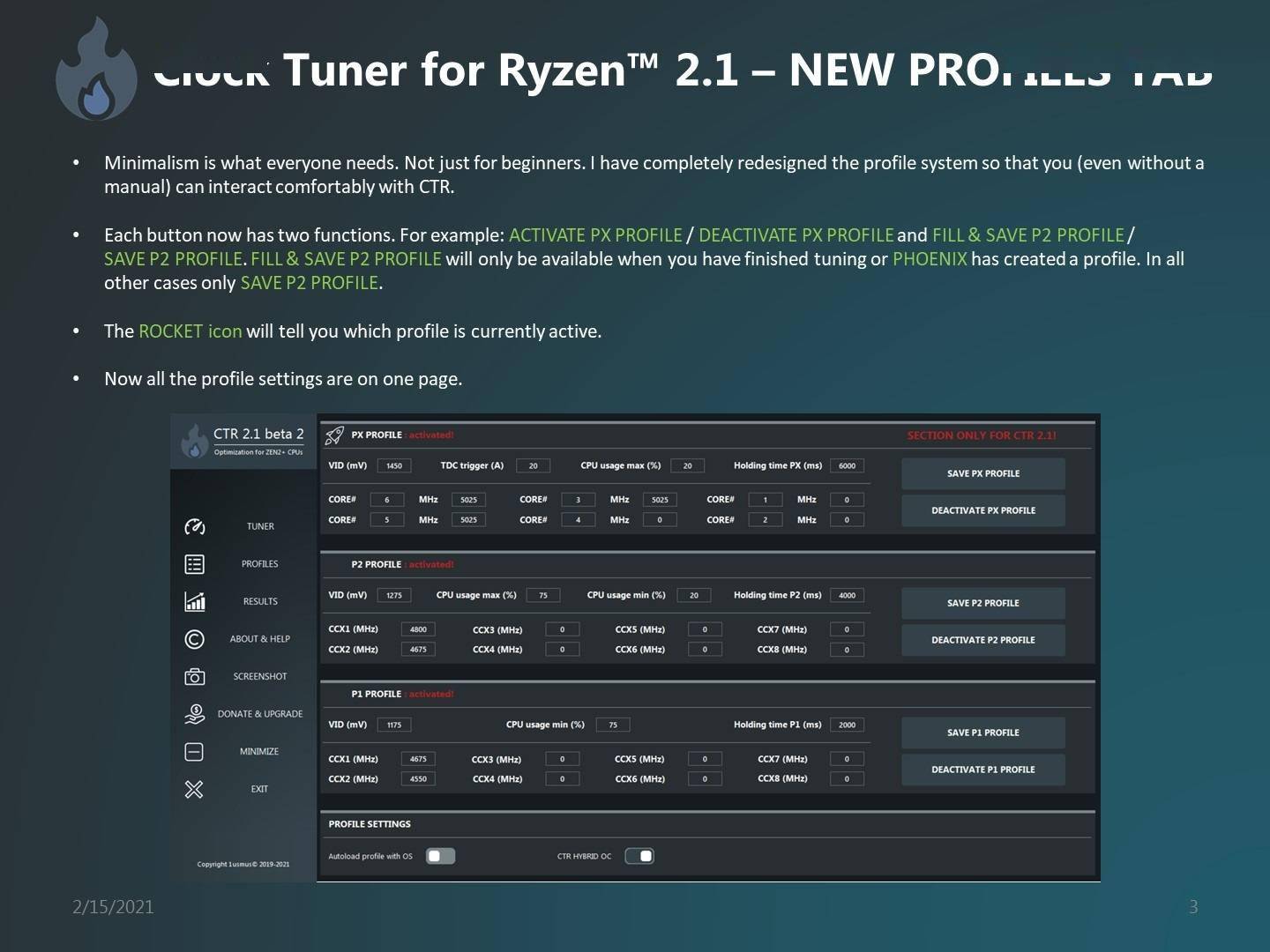The height and width of the screenshot is (952, 1270).
Task: Toggle the CTR HYBRID OC switch off
Action: pos(639,855)
